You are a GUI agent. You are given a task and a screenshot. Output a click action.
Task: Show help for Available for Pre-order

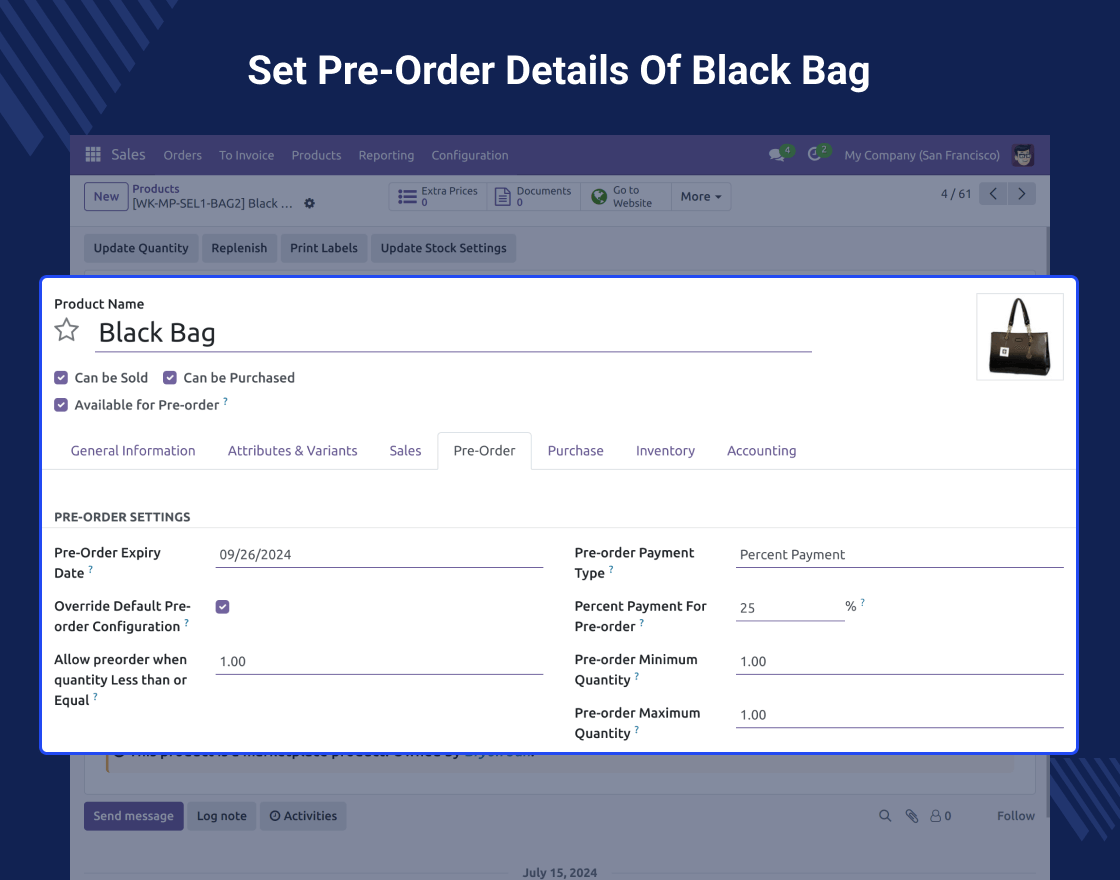[x=225, y=401]
